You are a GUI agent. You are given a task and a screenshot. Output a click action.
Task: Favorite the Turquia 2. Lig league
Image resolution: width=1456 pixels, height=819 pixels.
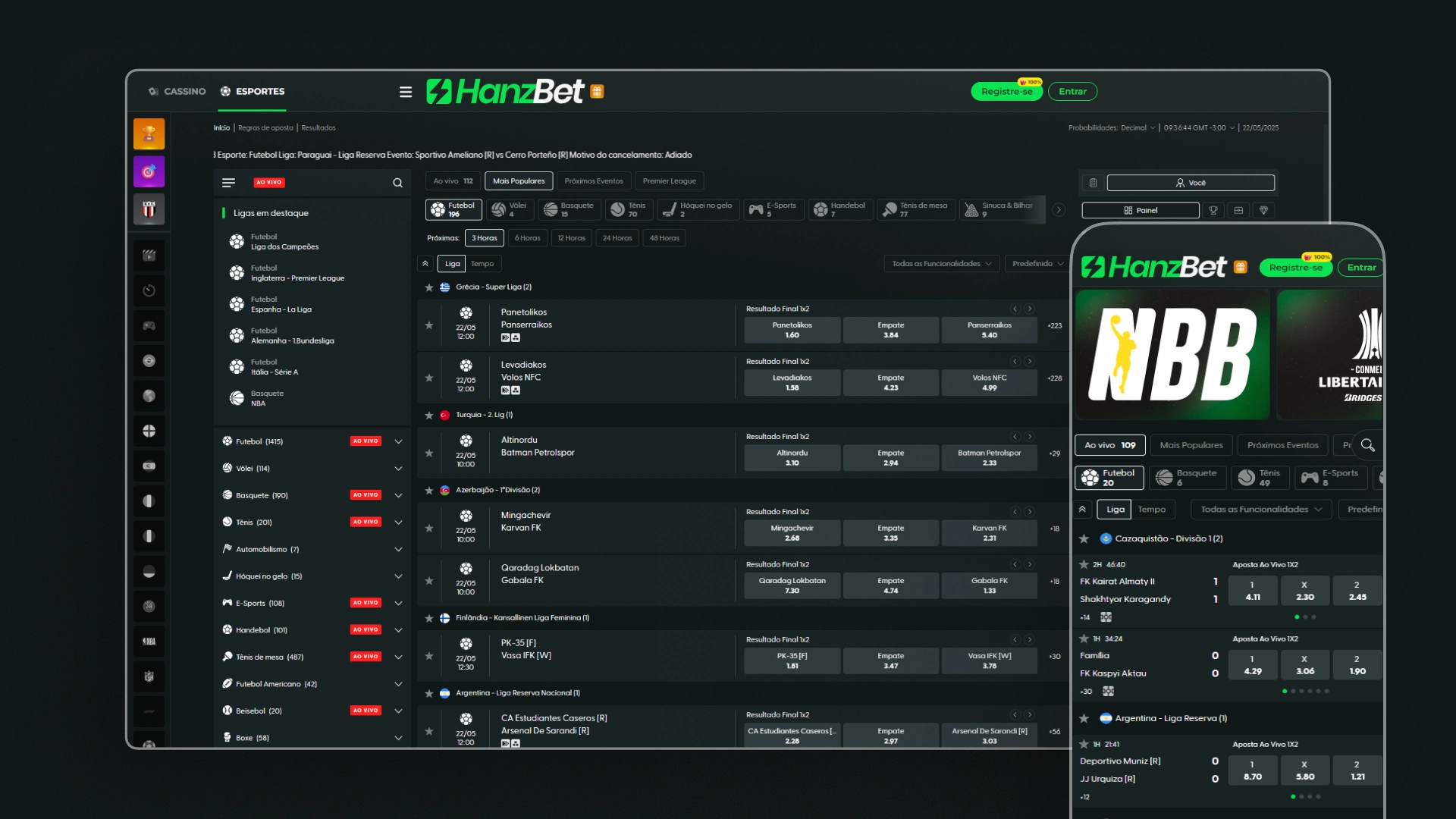click(429, 416)
